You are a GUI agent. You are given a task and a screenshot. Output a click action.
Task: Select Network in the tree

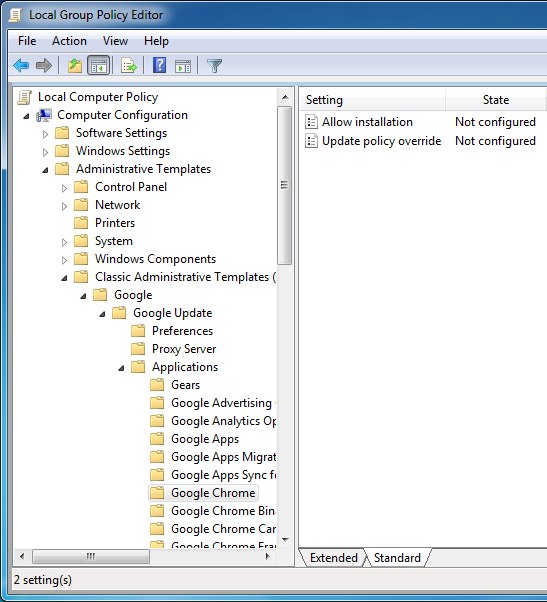point(117,205)
